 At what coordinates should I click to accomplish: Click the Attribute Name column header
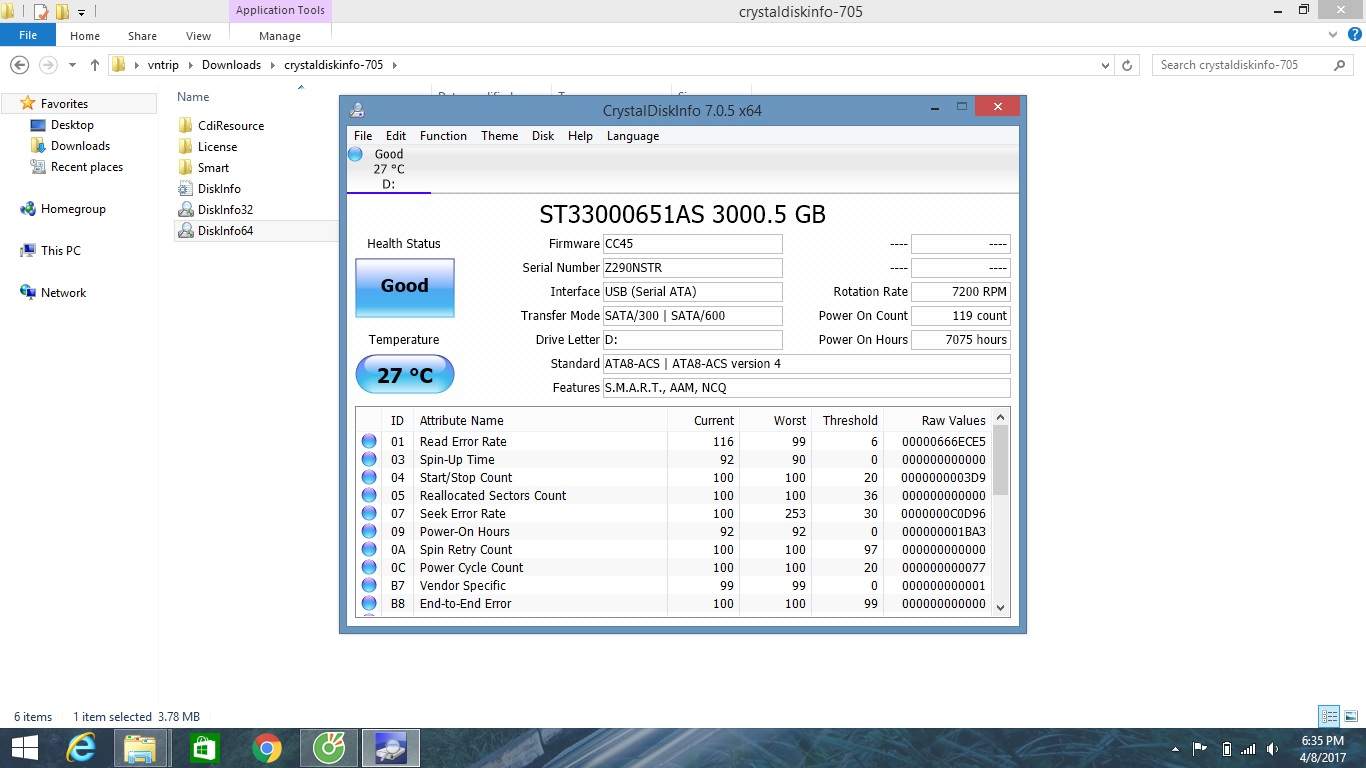[461, 420]
